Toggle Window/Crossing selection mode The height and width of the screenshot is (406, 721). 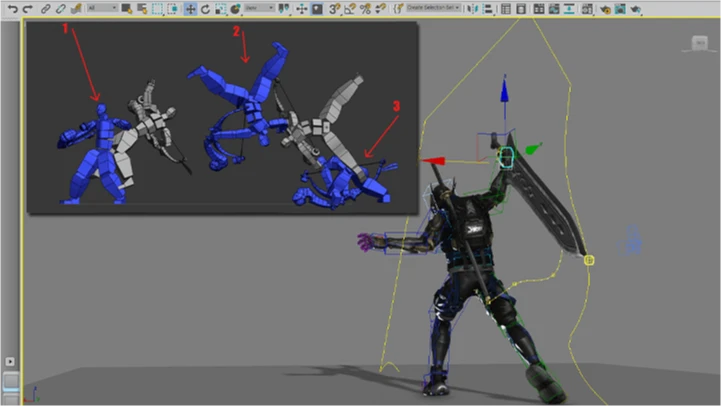click(x=173, y=9)
